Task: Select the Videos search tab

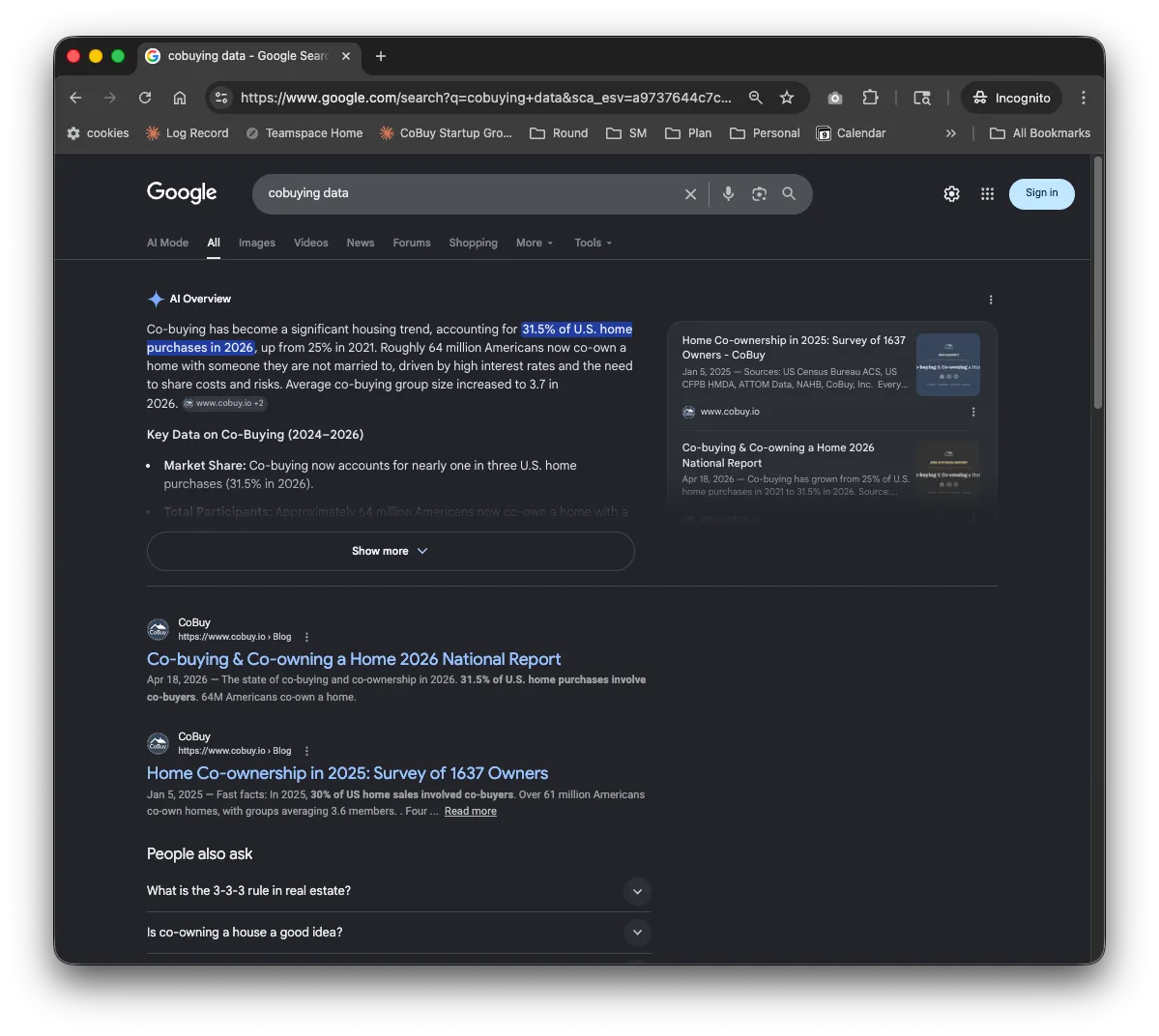Action: click(310, 243)
